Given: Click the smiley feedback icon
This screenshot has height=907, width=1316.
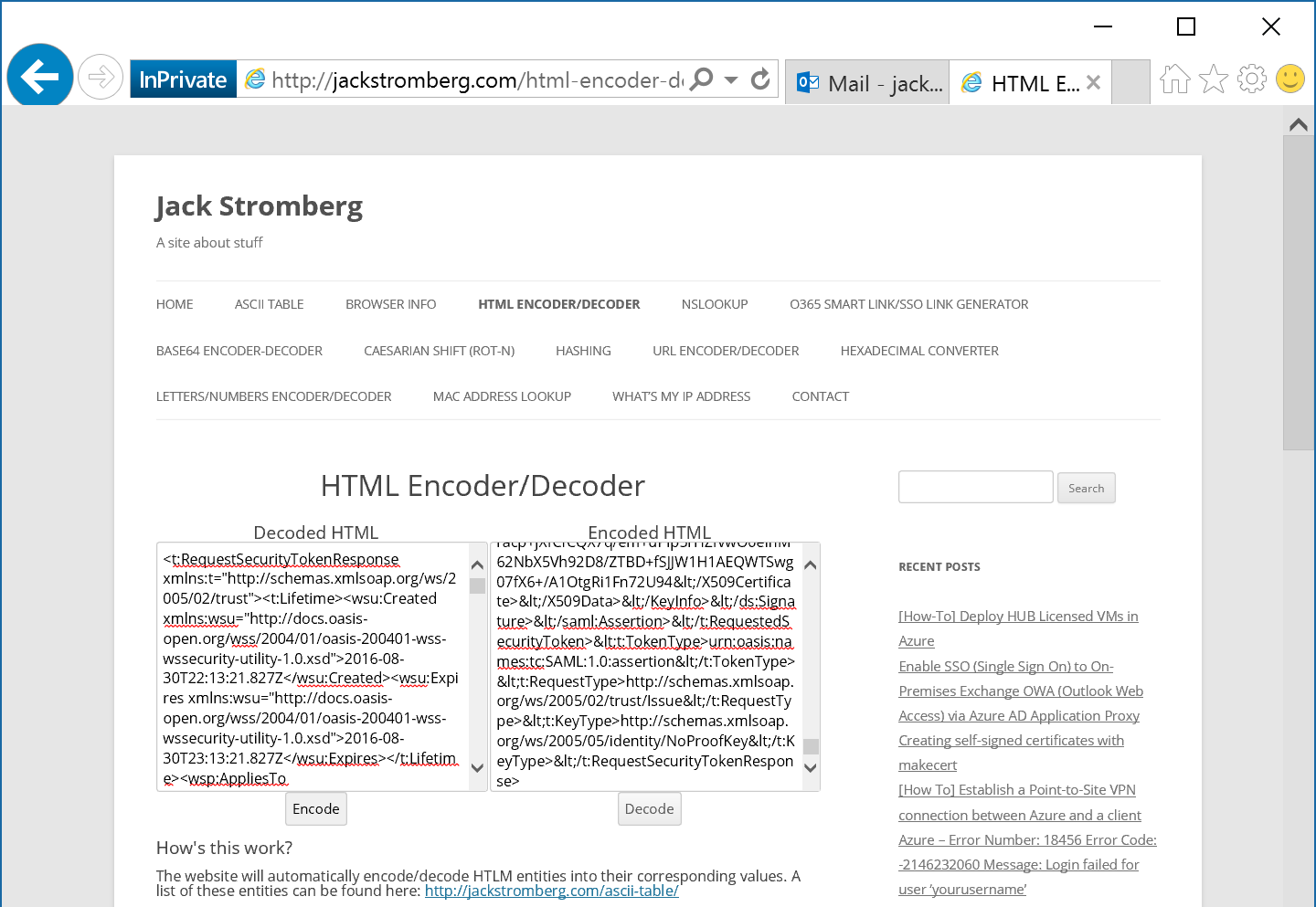Looking at the screenshot, I should 1290,79.
